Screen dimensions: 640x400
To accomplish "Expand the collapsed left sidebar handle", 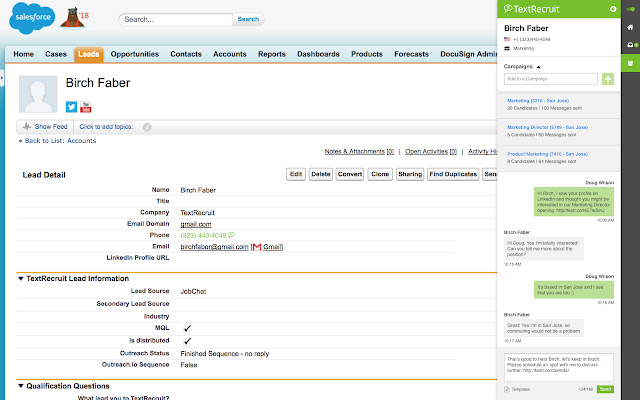I will 2,78.
